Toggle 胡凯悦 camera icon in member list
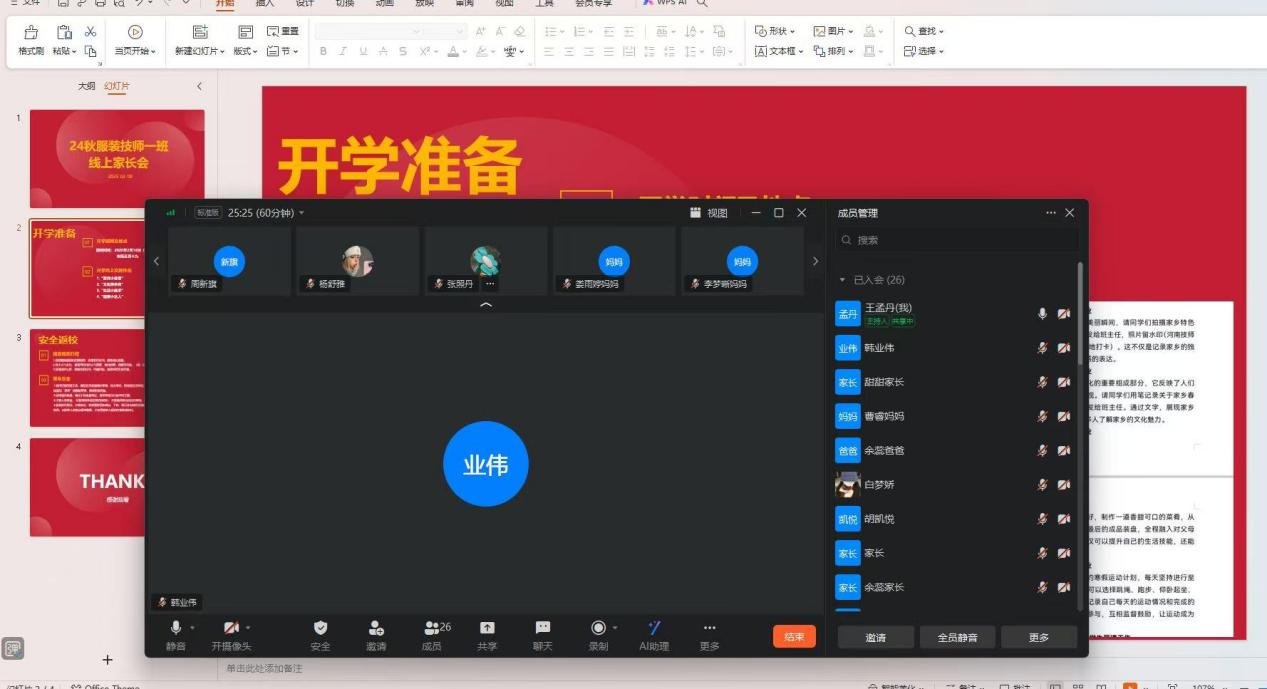 click(x=1063, y=519)
